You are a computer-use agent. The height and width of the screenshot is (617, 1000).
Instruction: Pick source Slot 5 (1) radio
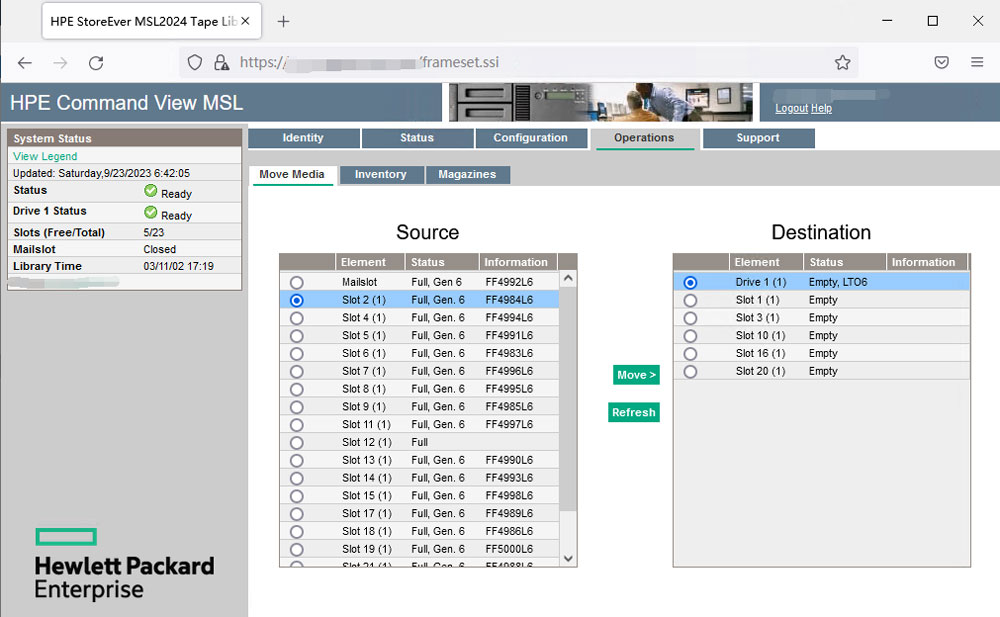(297, 336)
